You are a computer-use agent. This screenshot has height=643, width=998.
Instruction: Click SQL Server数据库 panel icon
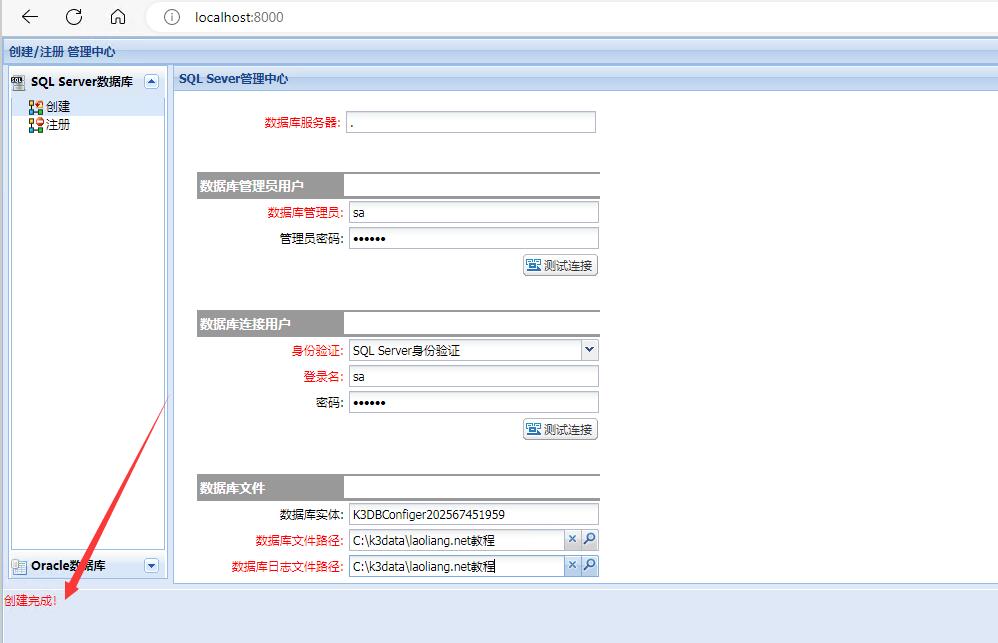pyautogui.click(x=18, y=81)
